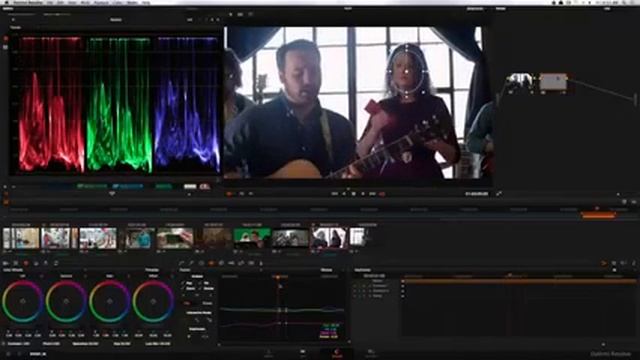This screenshot has width=640, height=360.
Task: Expand the Corrector 2 keyframe row
Action: click(370, 291)
